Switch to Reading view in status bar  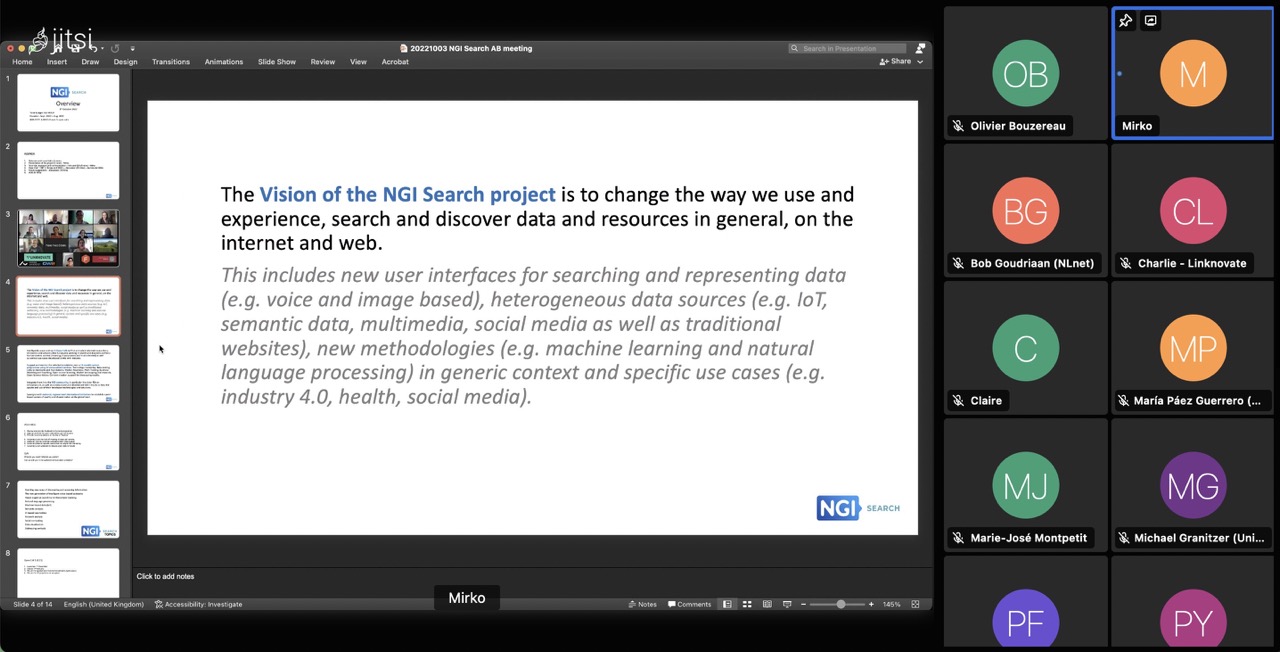coord(767,604)
